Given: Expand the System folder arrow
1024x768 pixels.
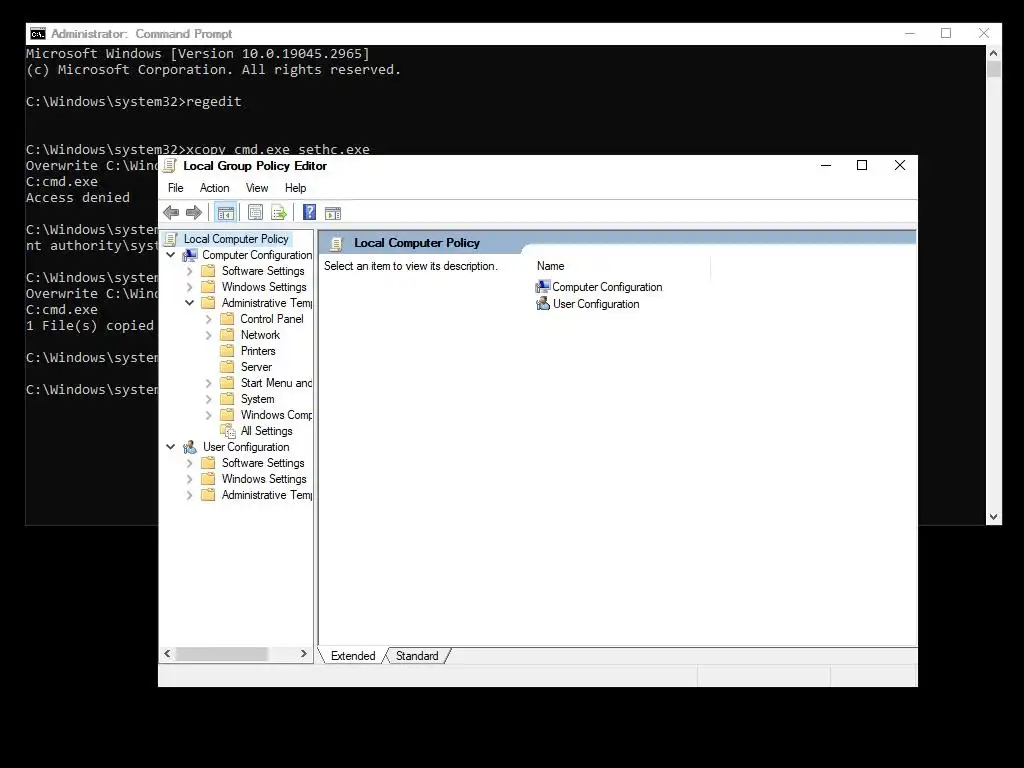Looking at the screenshot, I should pyautogui.click(x=208, y=399).
